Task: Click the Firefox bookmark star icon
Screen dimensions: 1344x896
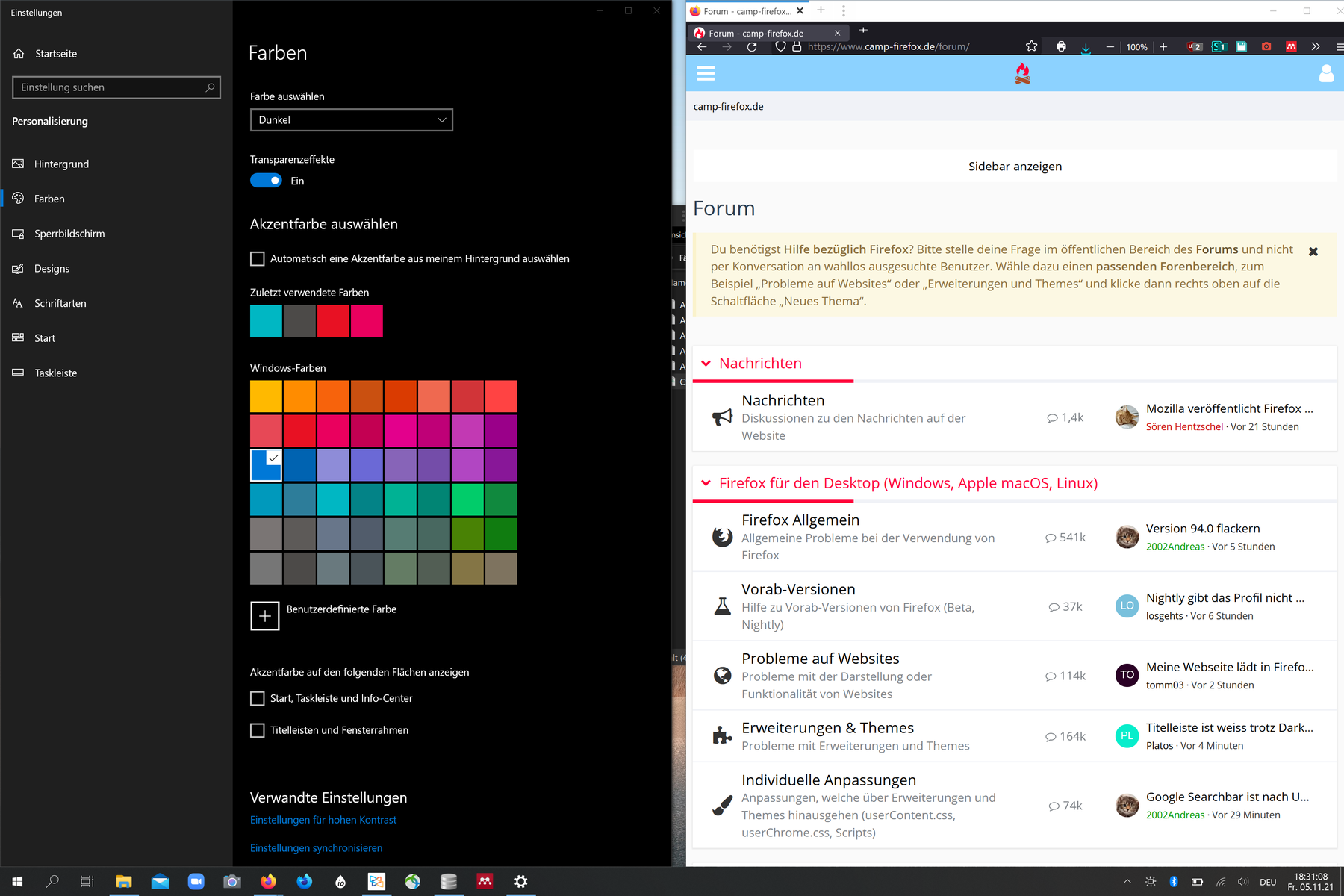Action: pos(1031,46)
